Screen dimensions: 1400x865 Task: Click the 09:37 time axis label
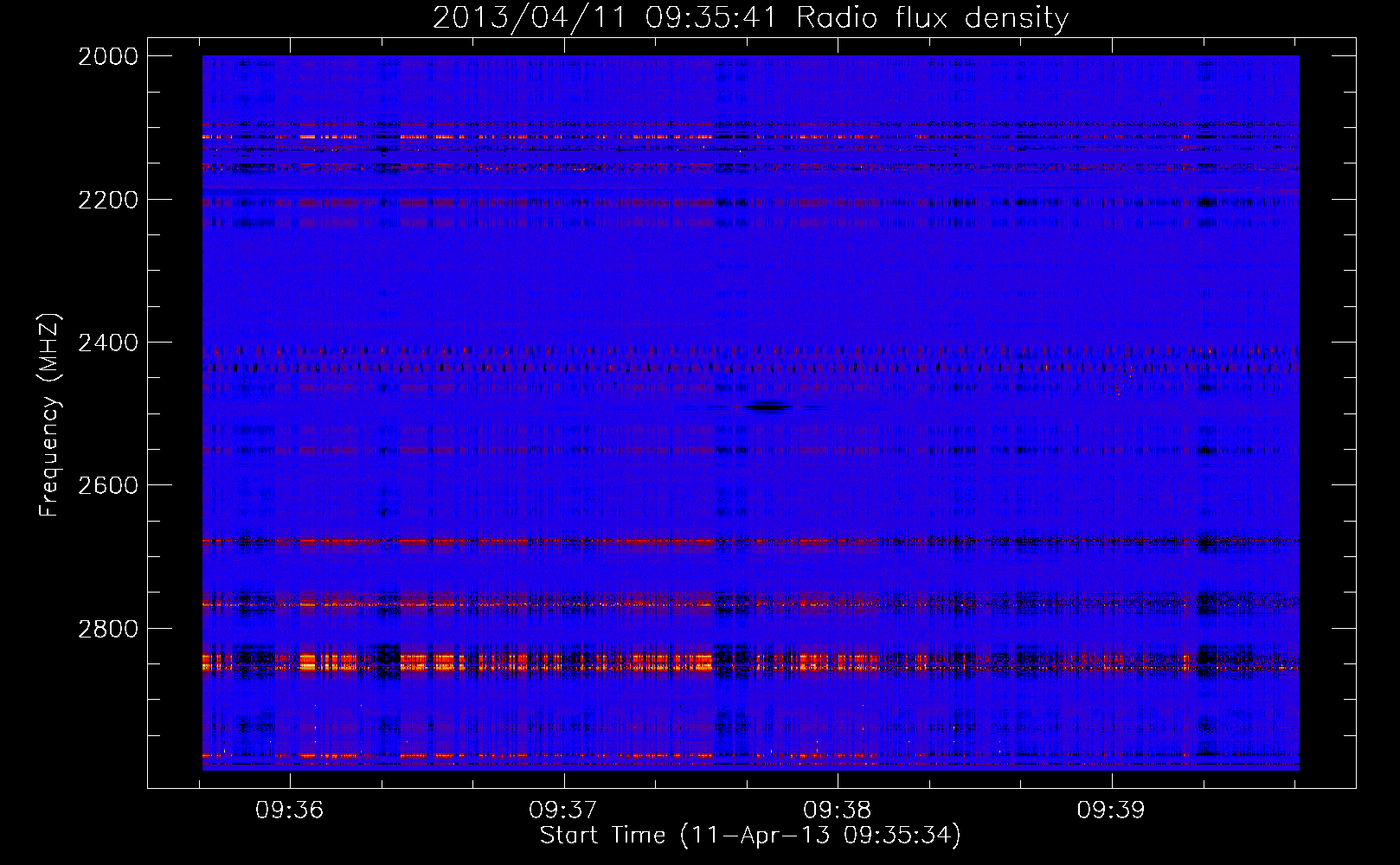[563, 810]
